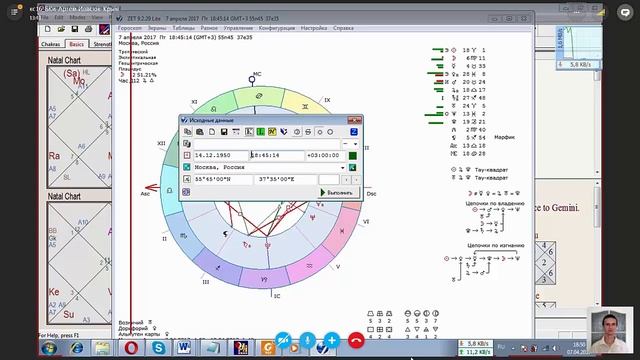Open the database icon in Исходные данные toolbar

[200, 132]
